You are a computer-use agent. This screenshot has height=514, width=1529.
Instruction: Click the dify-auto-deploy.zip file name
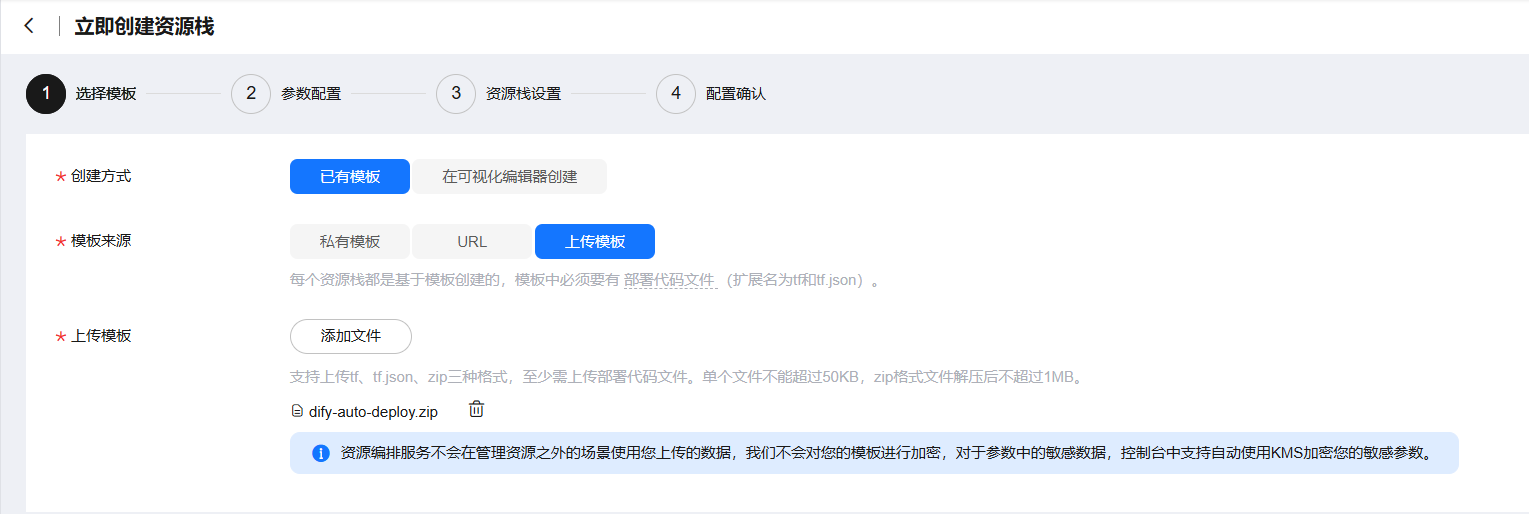pos(373,411)
